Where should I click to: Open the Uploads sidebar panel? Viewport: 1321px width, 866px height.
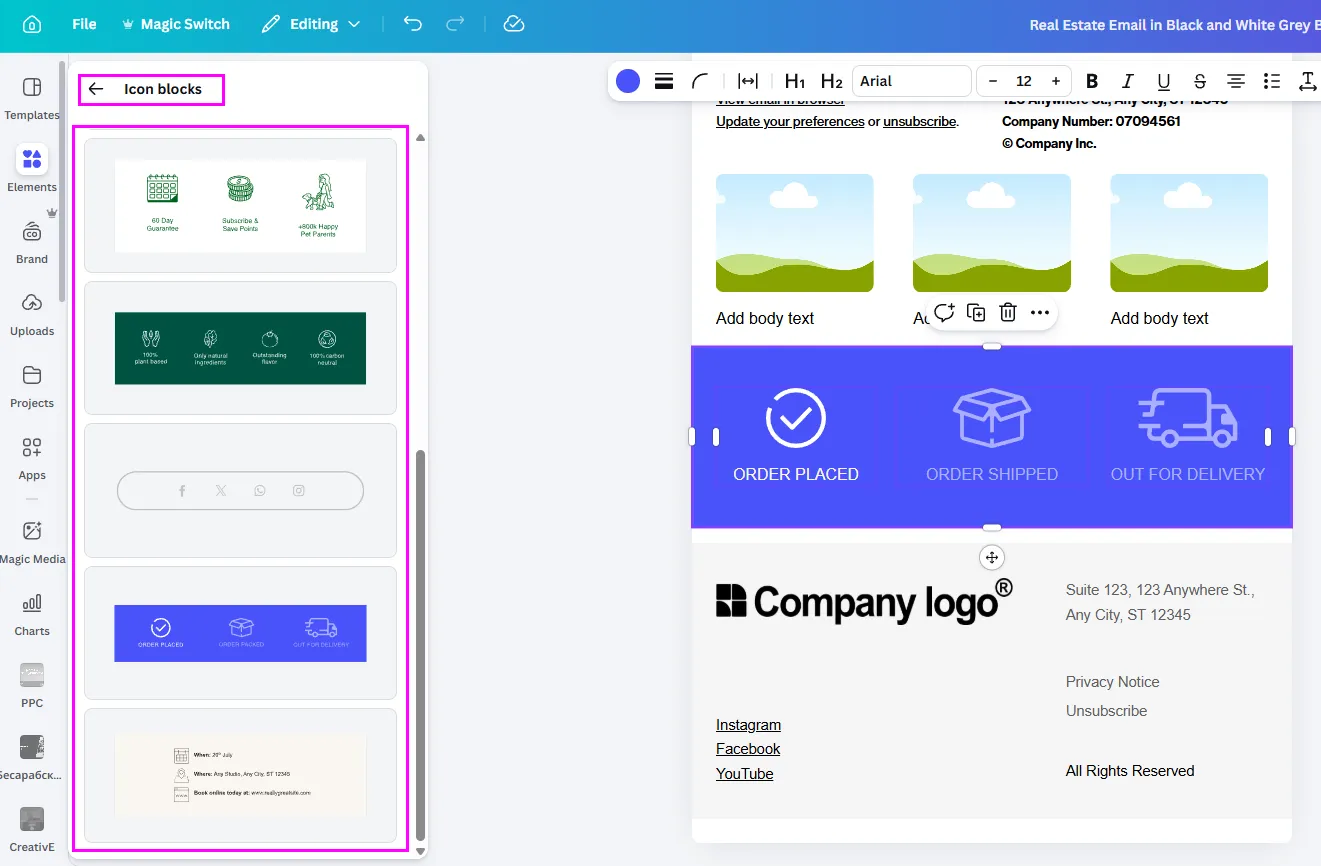coord(32,313)
